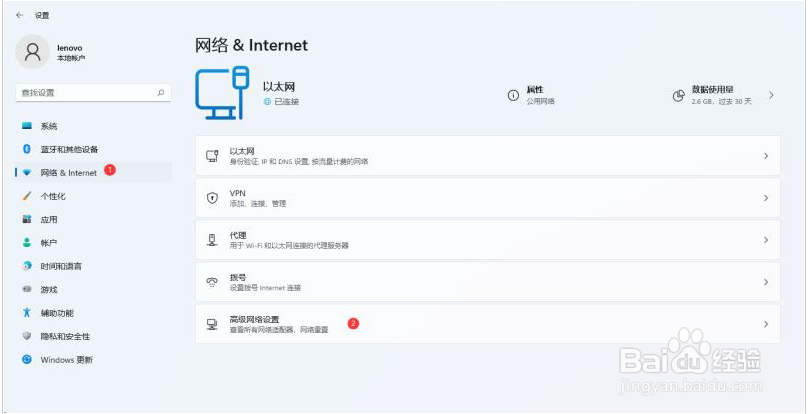Select the globe clock icon for 时间和语言
This screenshot has height=414, width=808.
(x=27, y=266)
